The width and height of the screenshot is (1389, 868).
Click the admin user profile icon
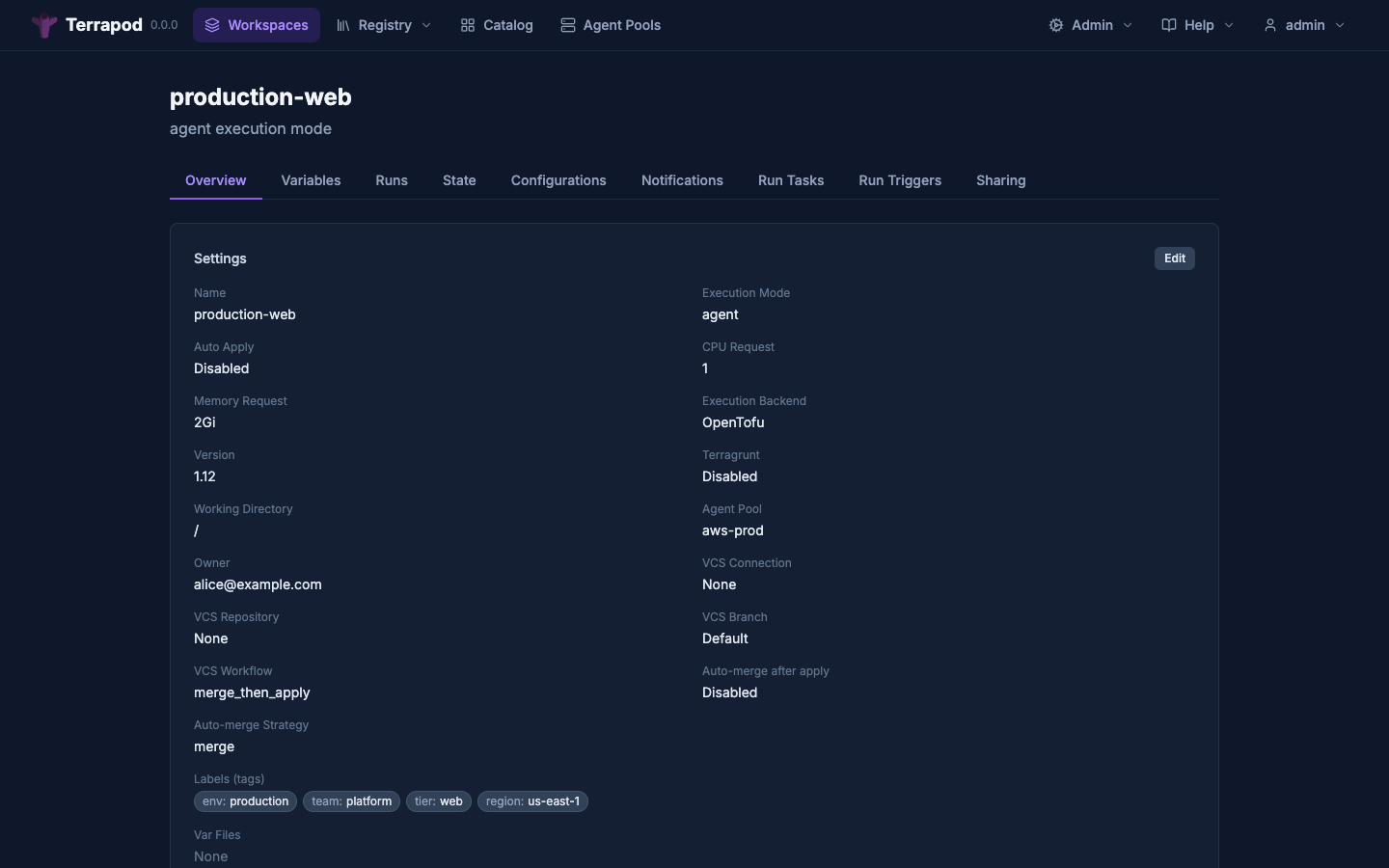pyautogui.click(x=1270, y=25)
